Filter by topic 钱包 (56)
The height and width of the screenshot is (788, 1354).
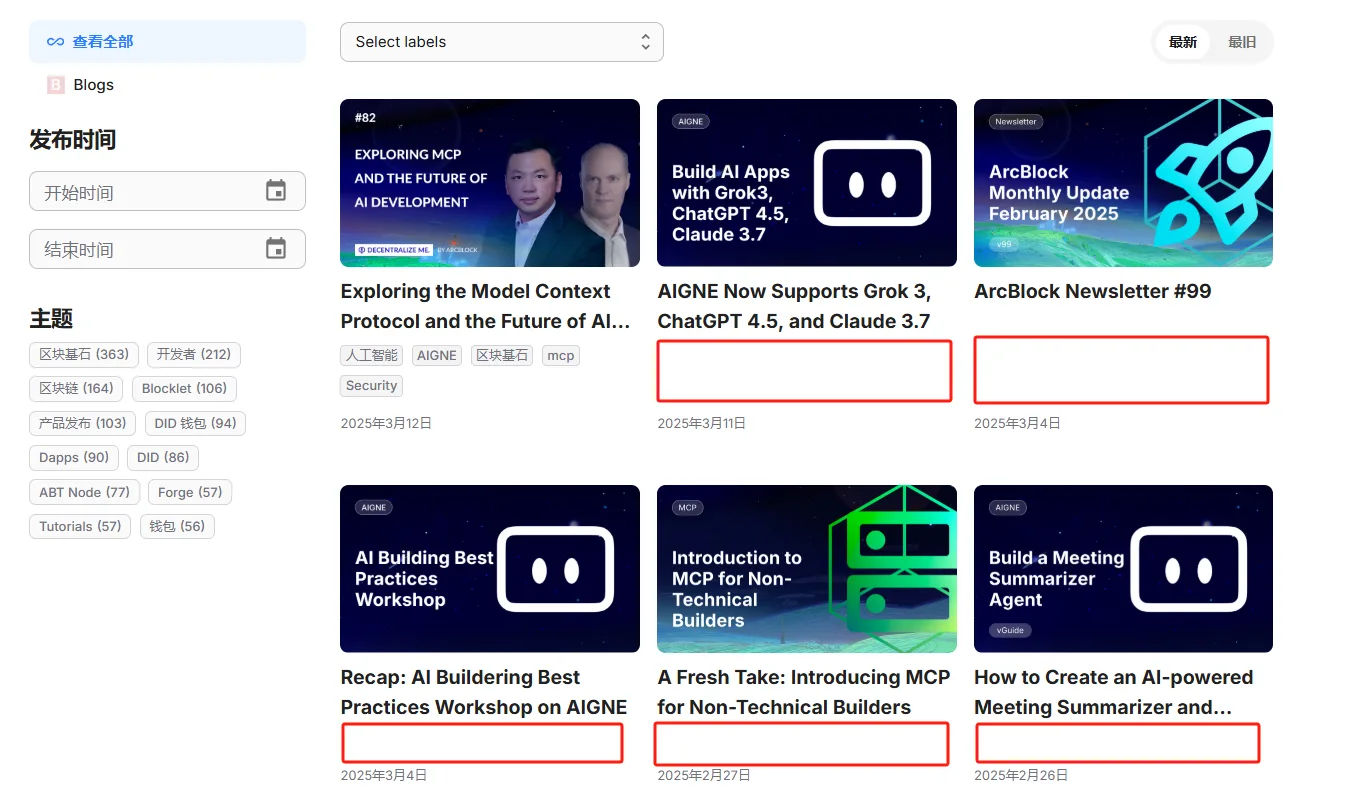point(177,526)
